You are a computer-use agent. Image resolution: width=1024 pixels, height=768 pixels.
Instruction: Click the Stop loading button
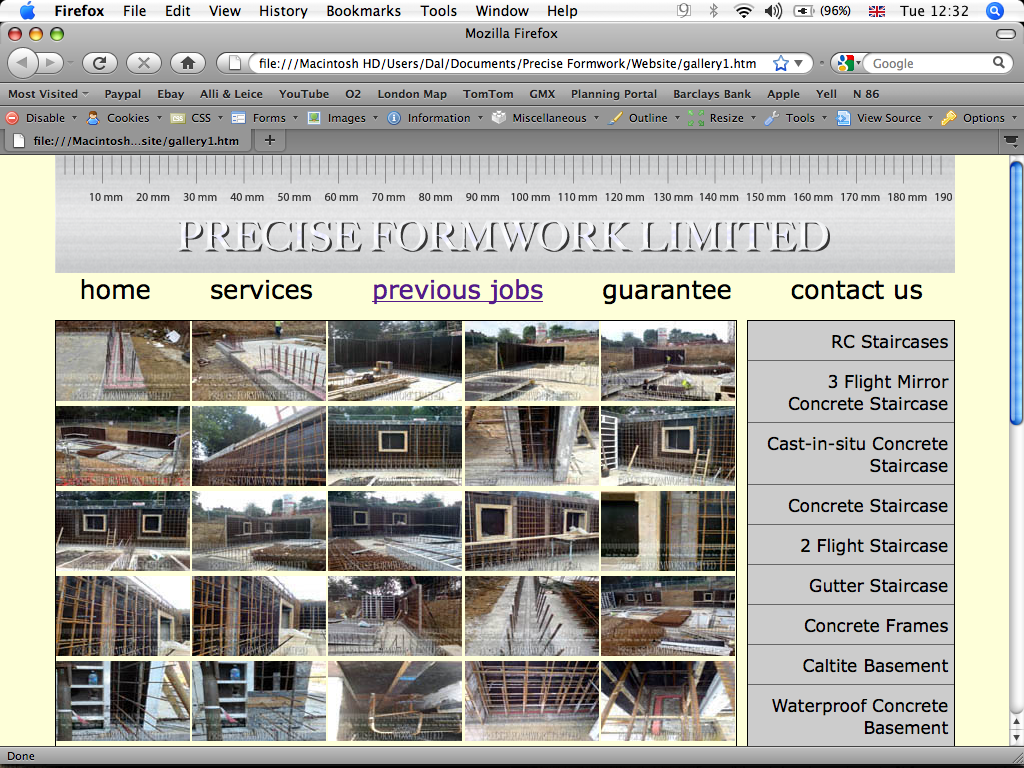(143, 63)
